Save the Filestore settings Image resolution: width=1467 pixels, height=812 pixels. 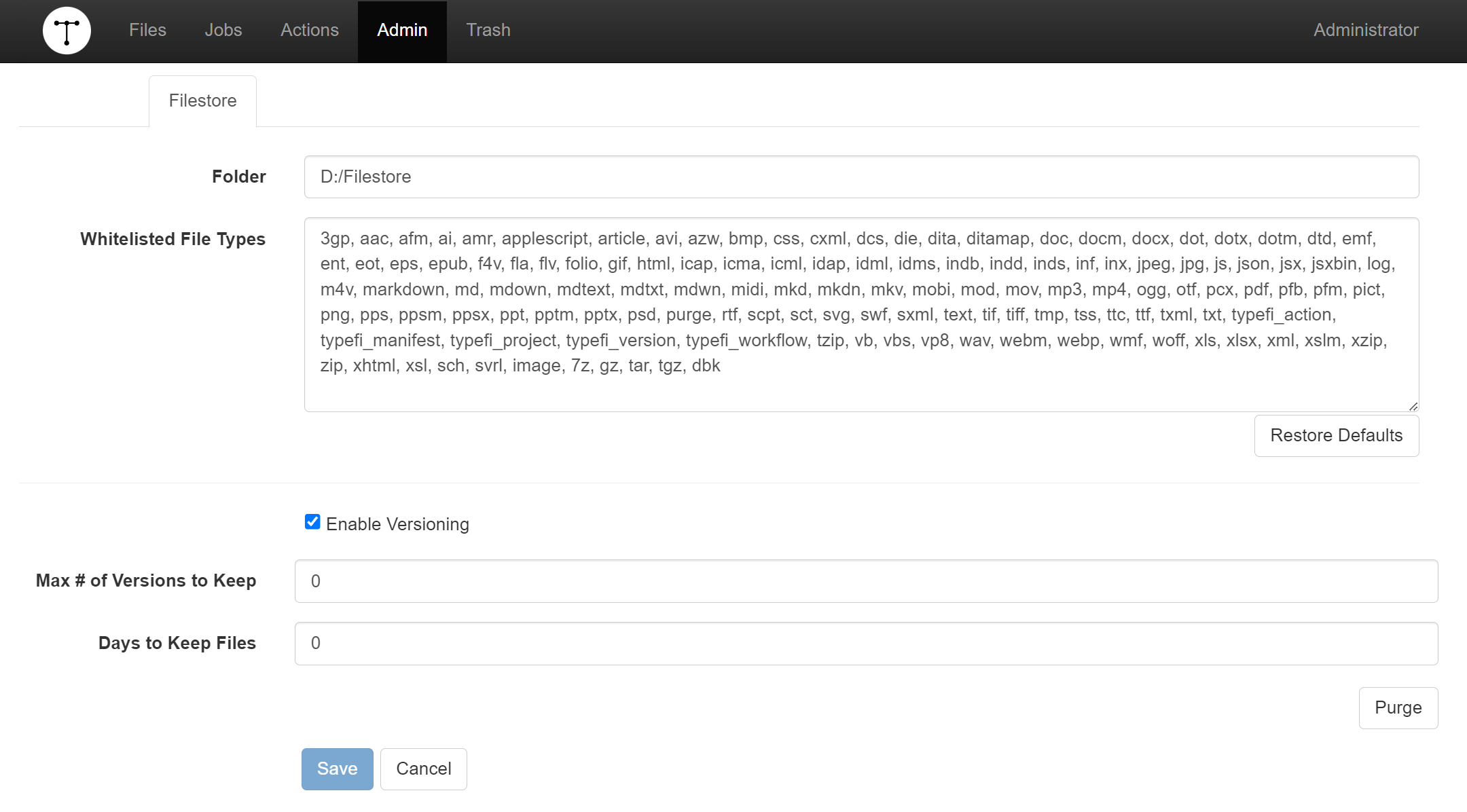click(x=337, y=769)
